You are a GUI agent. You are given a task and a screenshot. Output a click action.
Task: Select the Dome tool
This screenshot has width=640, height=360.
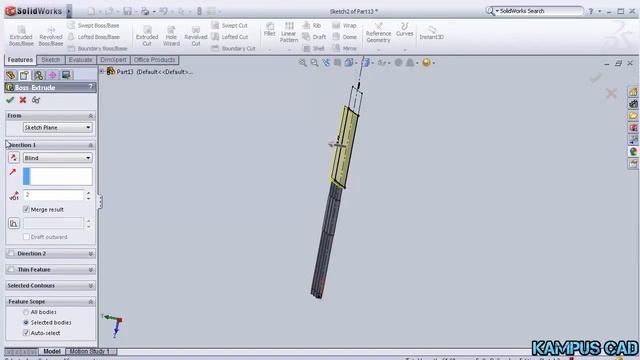tap(344, 37)
